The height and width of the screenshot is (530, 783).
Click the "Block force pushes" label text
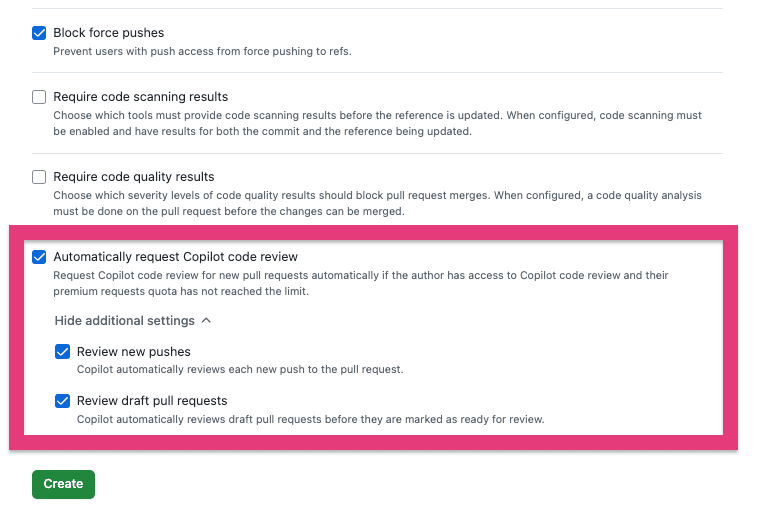(x=108, y=33)
